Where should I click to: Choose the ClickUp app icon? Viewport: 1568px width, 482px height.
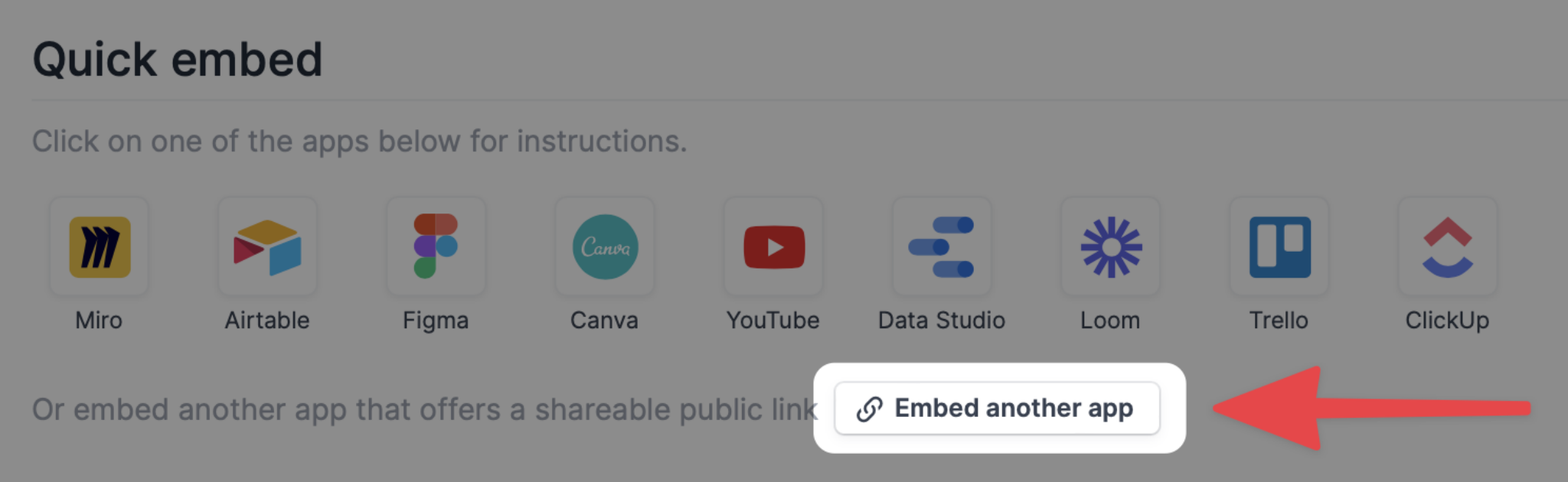pyautogui.click(x=1448, y=246)
